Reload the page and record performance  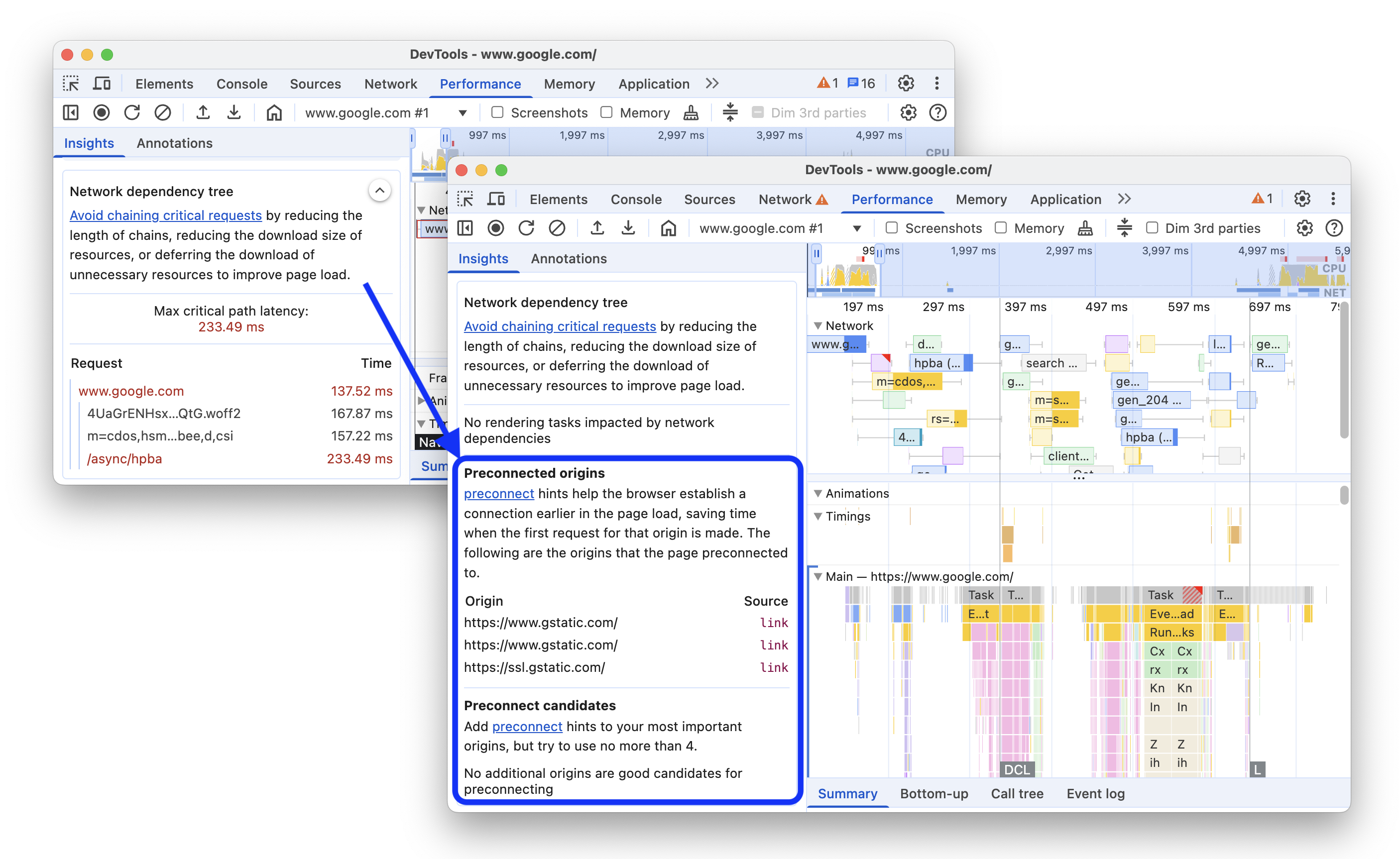pos(527,228)
